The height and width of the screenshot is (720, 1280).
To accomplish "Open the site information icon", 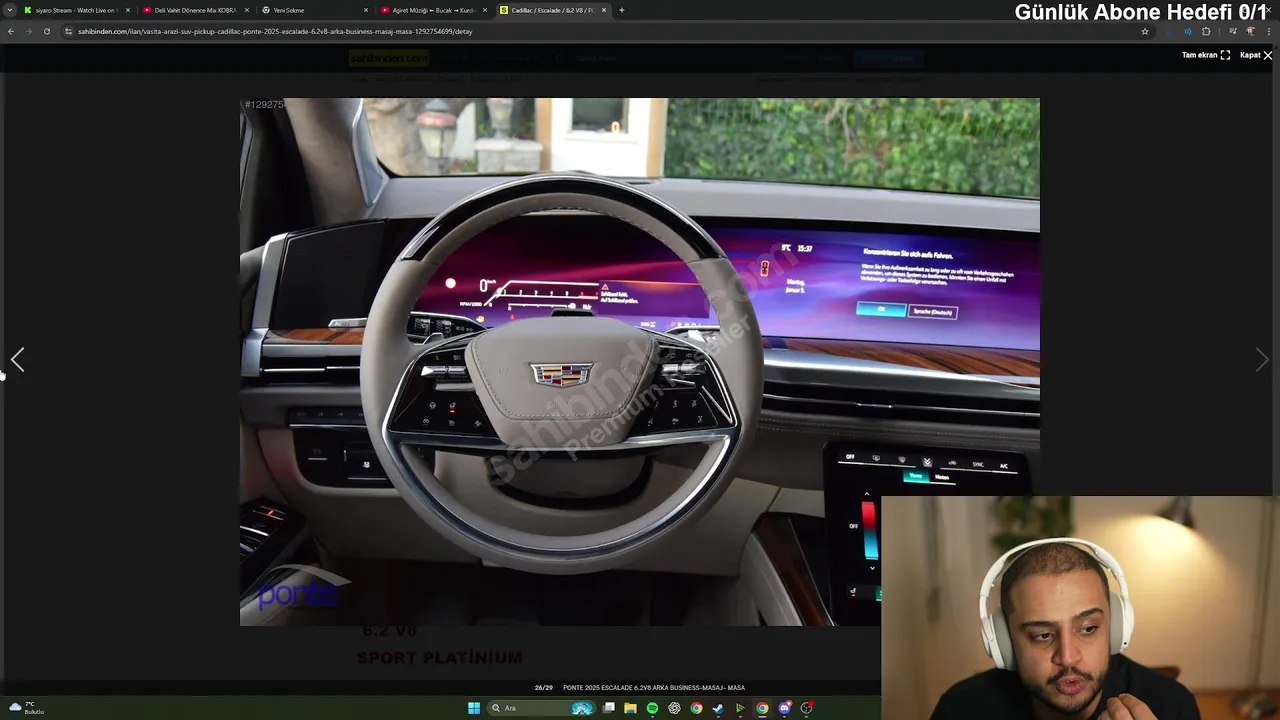I will tap(69, 31).
